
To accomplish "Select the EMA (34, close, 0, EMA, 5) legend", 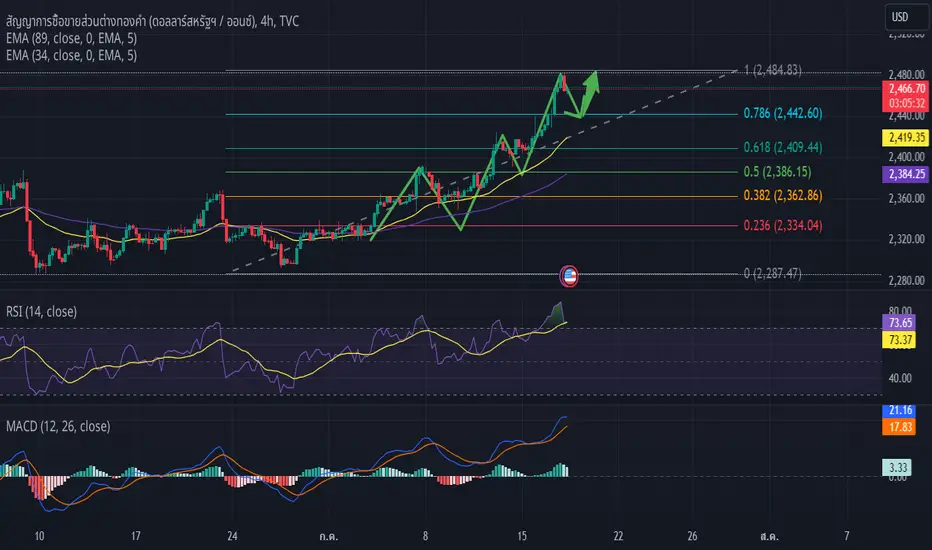I will click(71, 55).
